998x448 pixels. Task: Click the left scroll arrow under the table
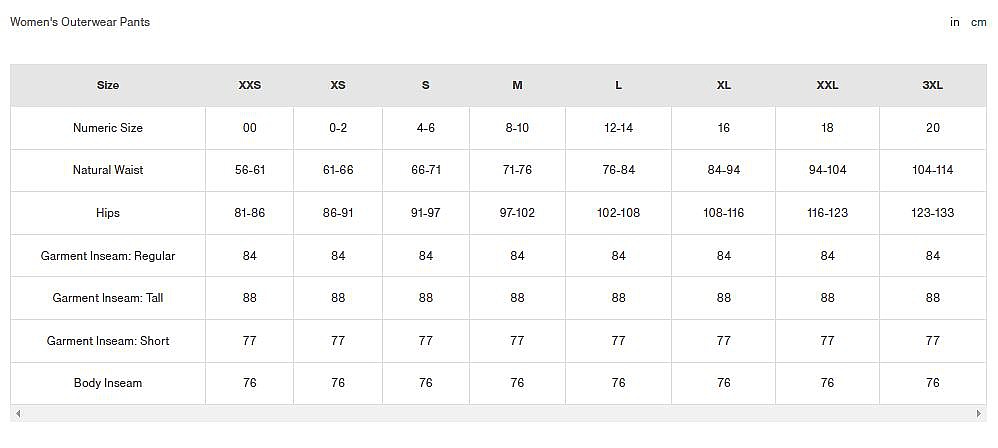click(x=18, y=413)
